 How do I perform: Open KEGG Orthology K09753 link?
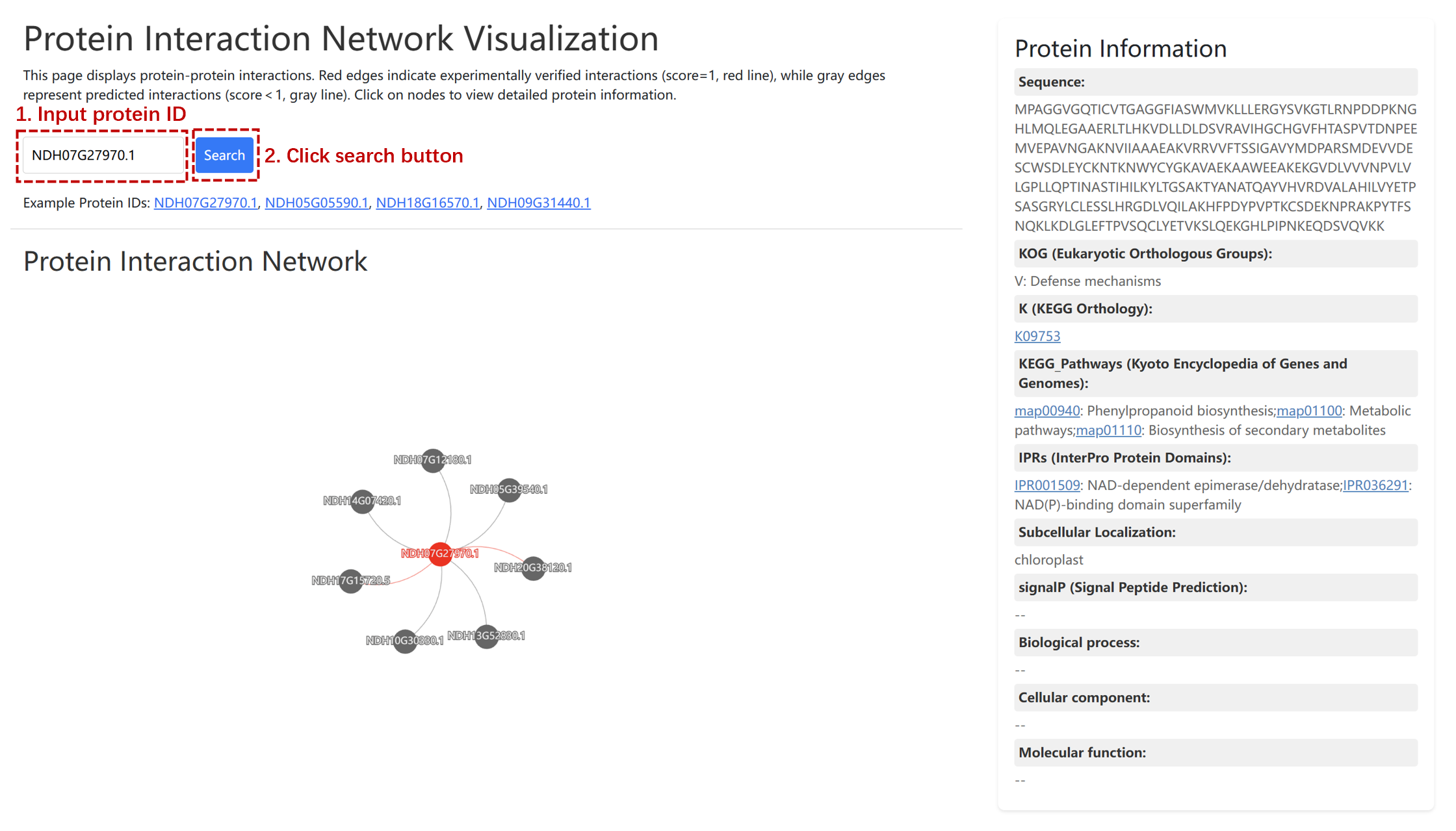point(1037,336)
